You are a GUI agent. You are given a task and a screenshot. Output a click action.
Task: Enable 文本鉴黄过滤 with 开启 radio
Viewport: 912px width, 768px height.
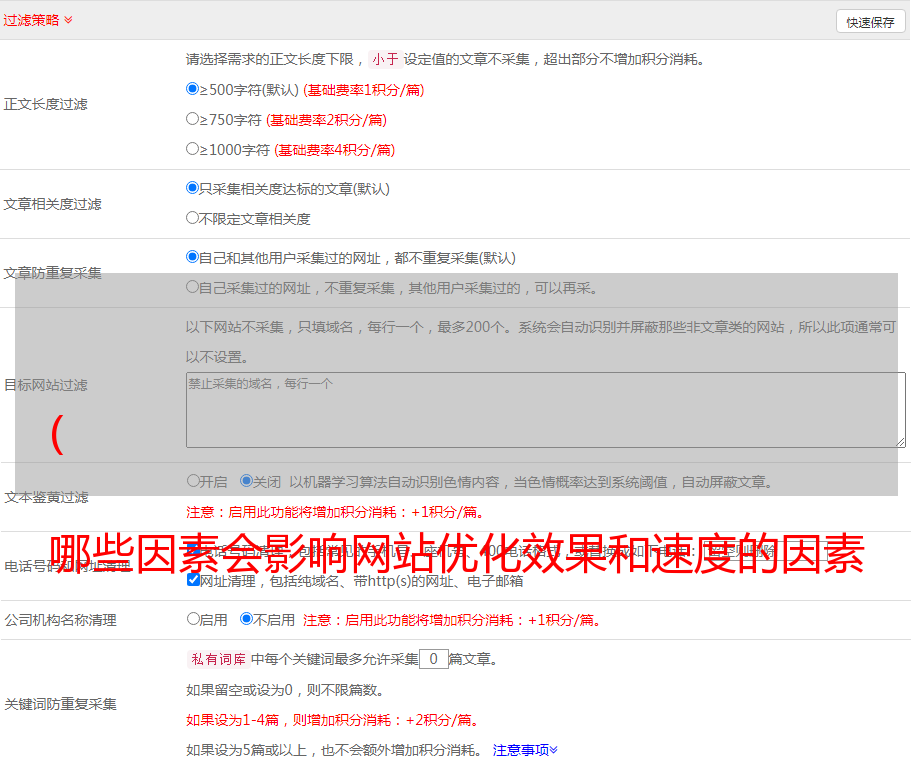click(x=193, y=481)
